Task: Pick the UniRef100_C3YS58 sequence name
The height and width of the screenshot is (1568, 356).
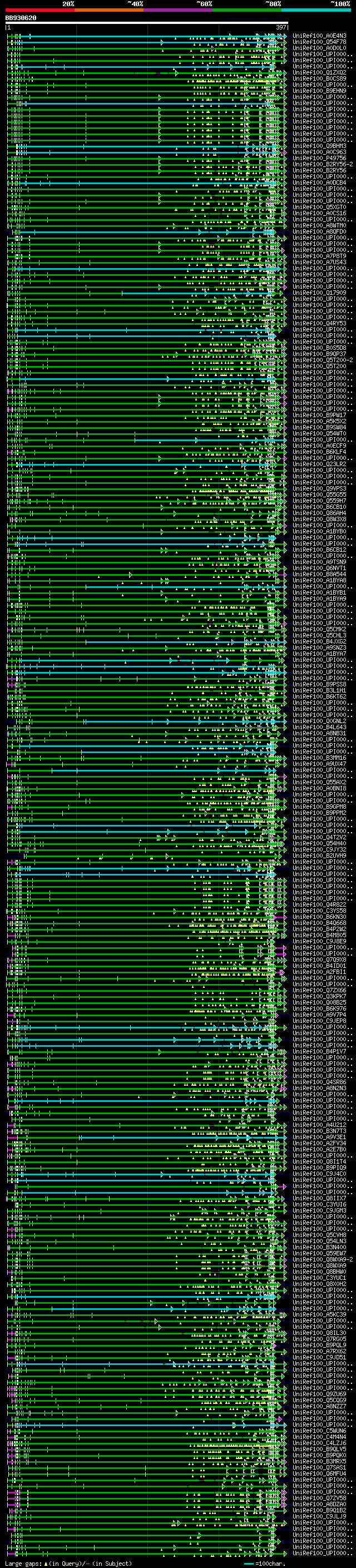Action: pos(319,911)
